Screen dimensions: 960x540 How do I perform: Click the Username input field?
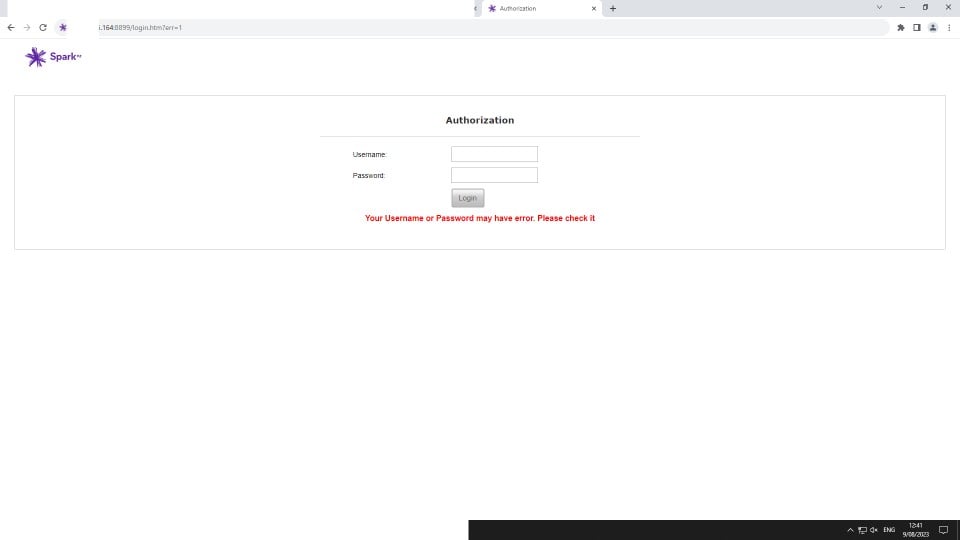494,154
